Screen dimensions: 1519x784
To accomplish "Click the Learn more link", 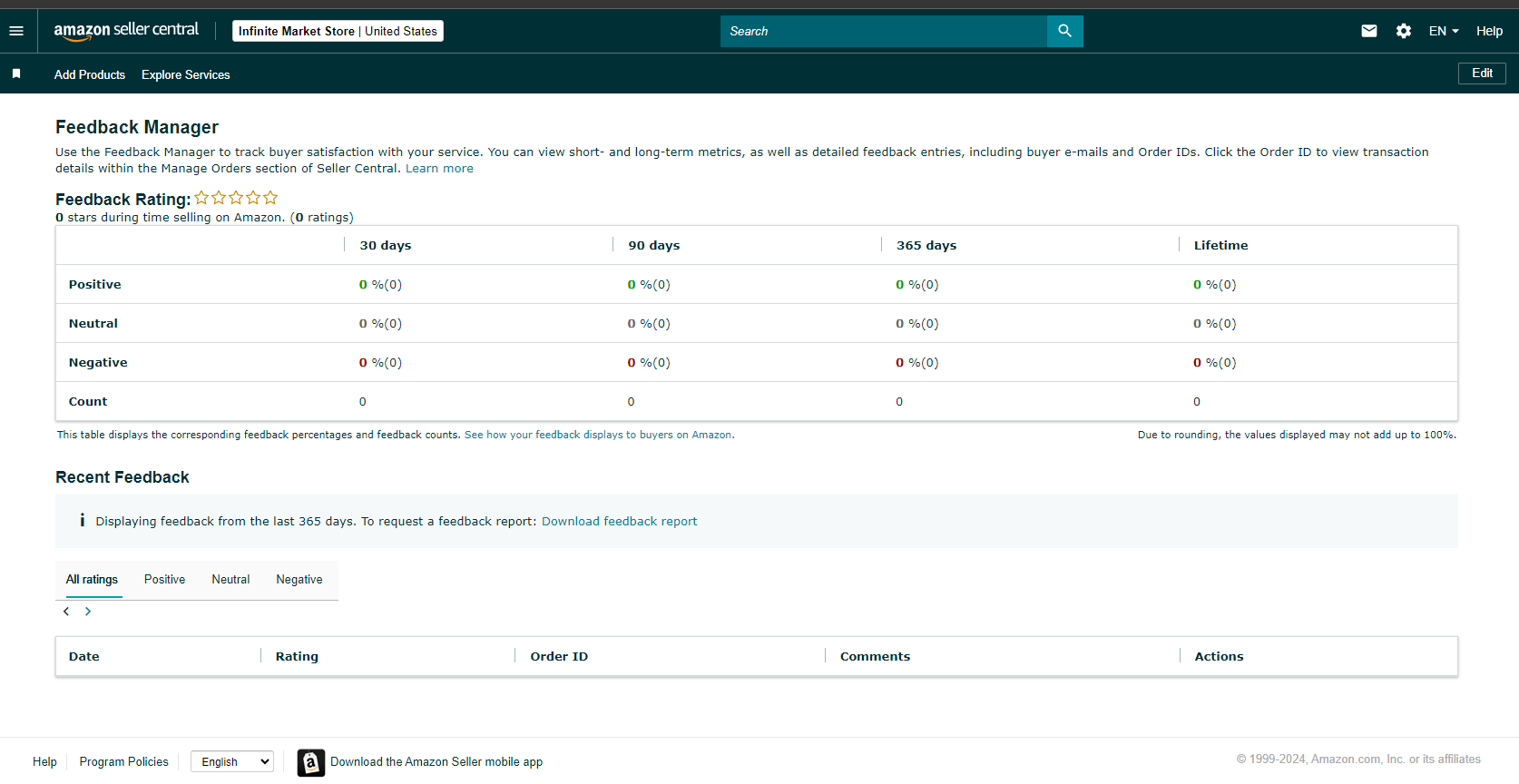I will coord(439,169).
